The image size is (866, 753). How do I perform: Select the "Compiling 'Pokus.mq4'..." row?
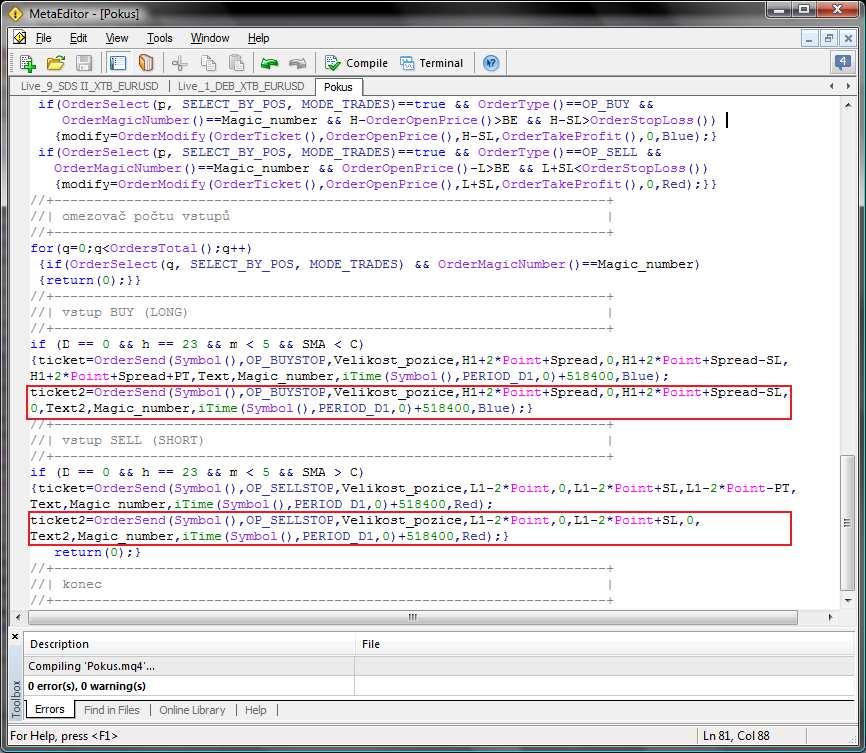(440, 666)
